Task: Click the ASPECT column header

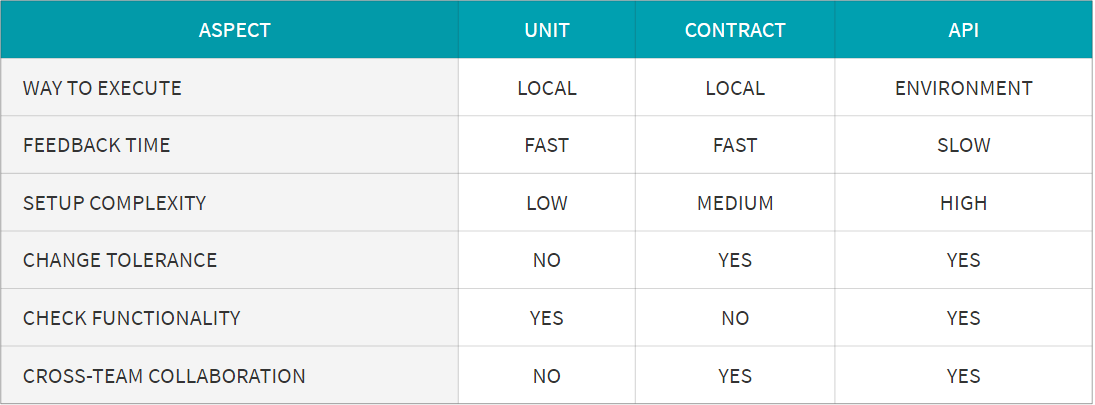Action: (x=235, y=31)
